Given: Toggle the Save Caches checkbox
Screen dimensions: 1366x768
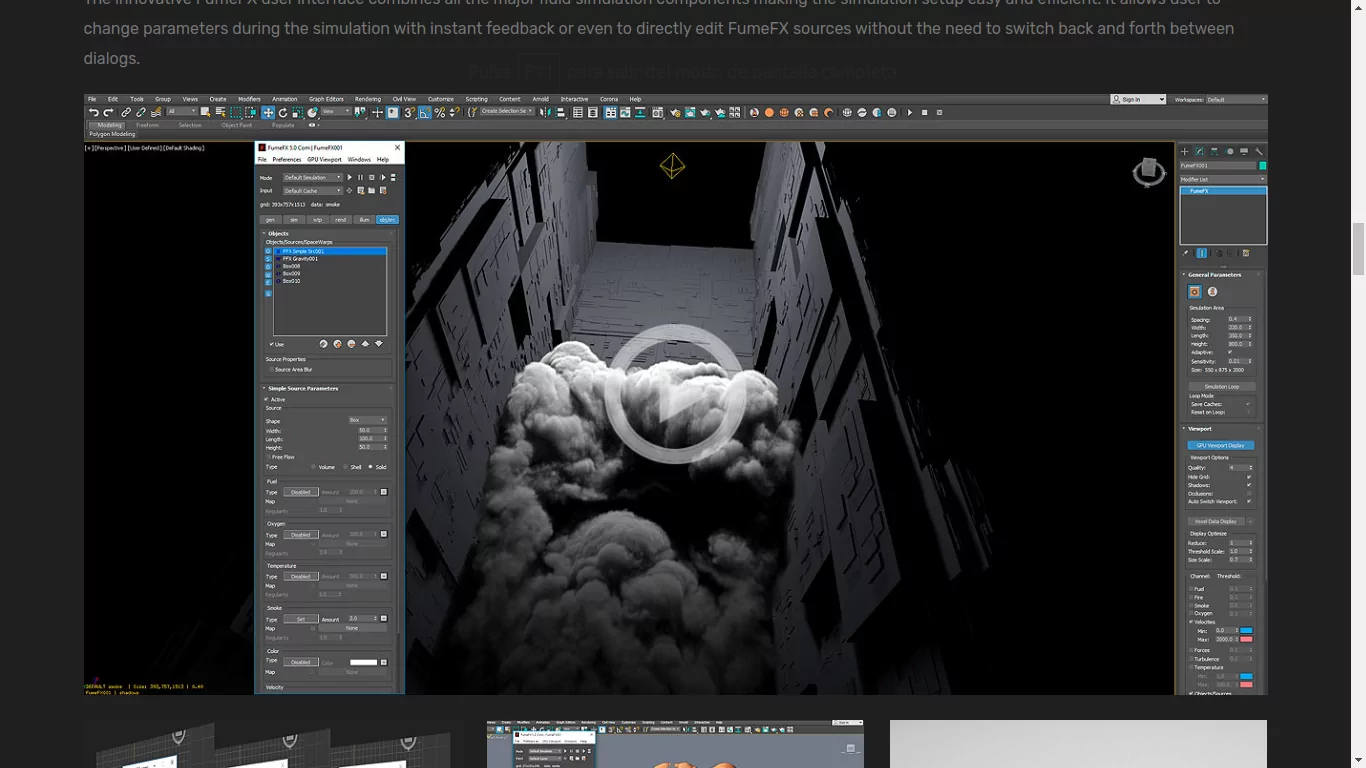Looking at the screenshot, I should [1248, 404].
